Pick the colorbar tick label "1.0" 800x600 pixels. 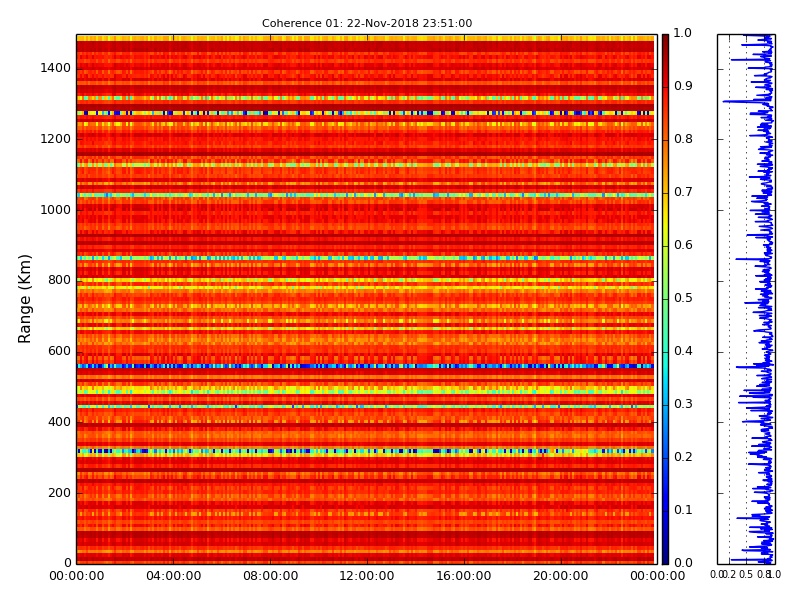coord(683,33)
